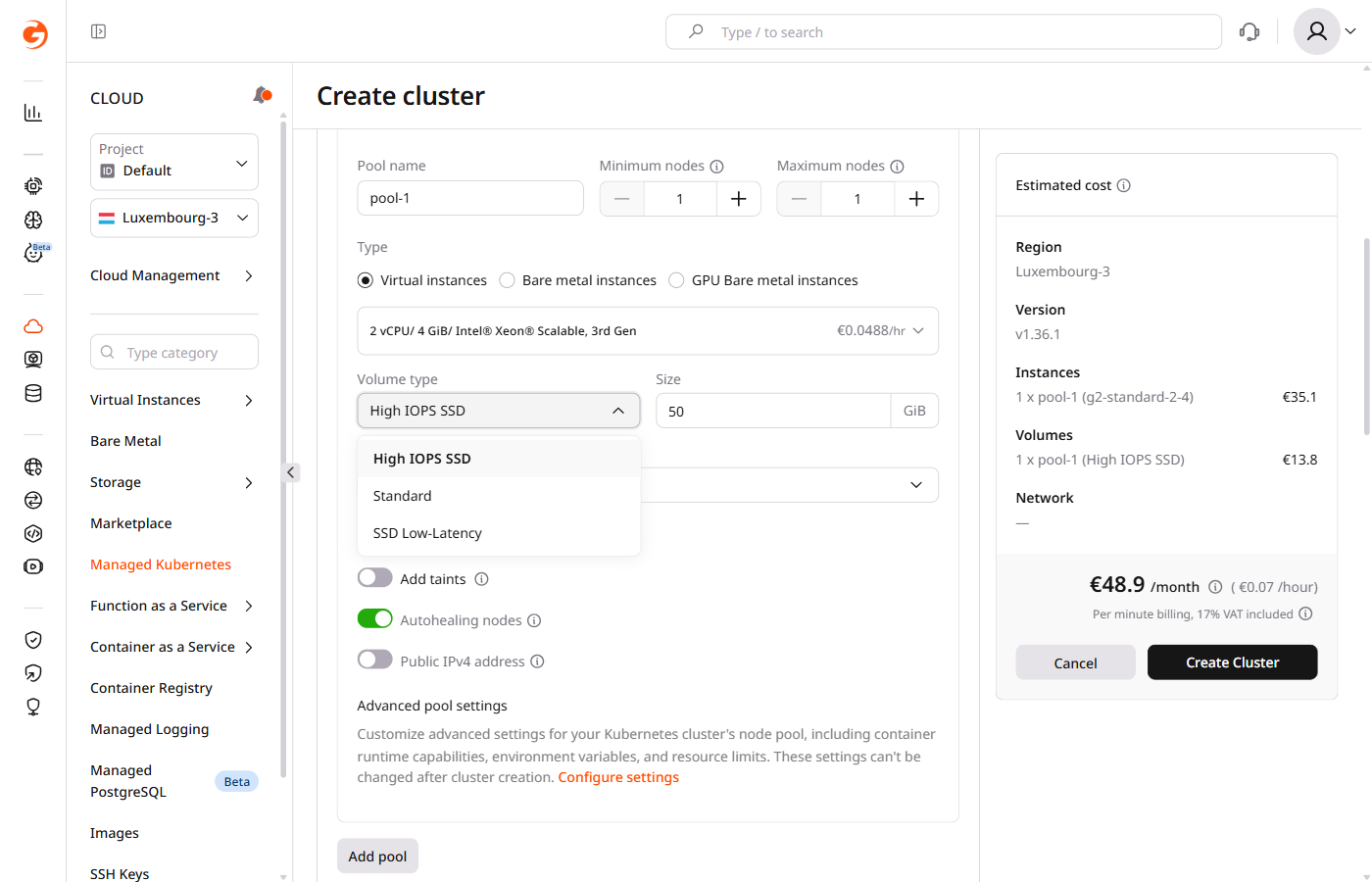
Task: Open Marketplace in sidebar
Action: tap(131, 523)
